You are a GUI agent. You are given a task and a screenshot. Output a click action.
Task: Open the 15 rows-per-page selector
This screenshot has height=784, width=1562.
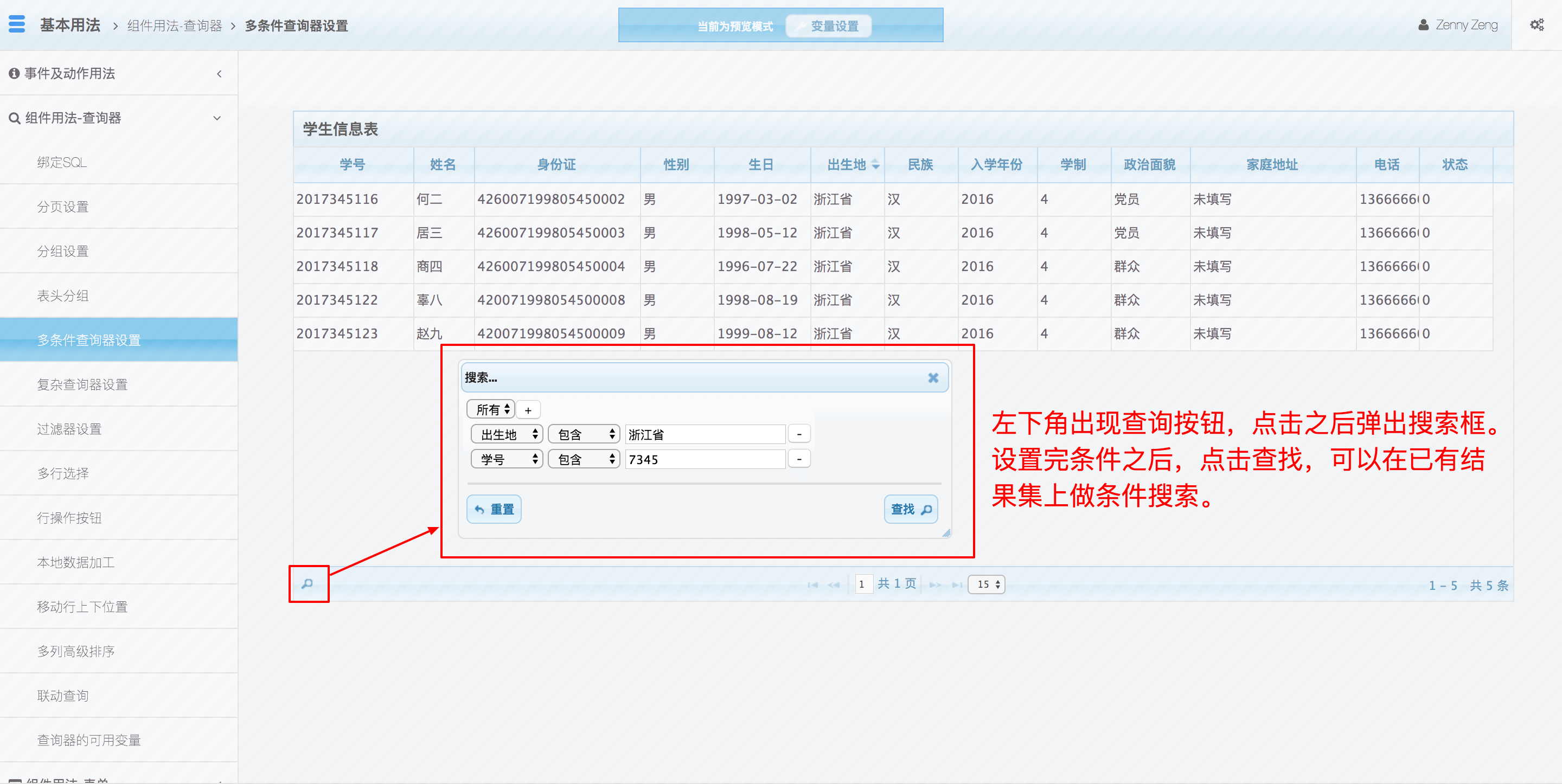coord(987,584)
